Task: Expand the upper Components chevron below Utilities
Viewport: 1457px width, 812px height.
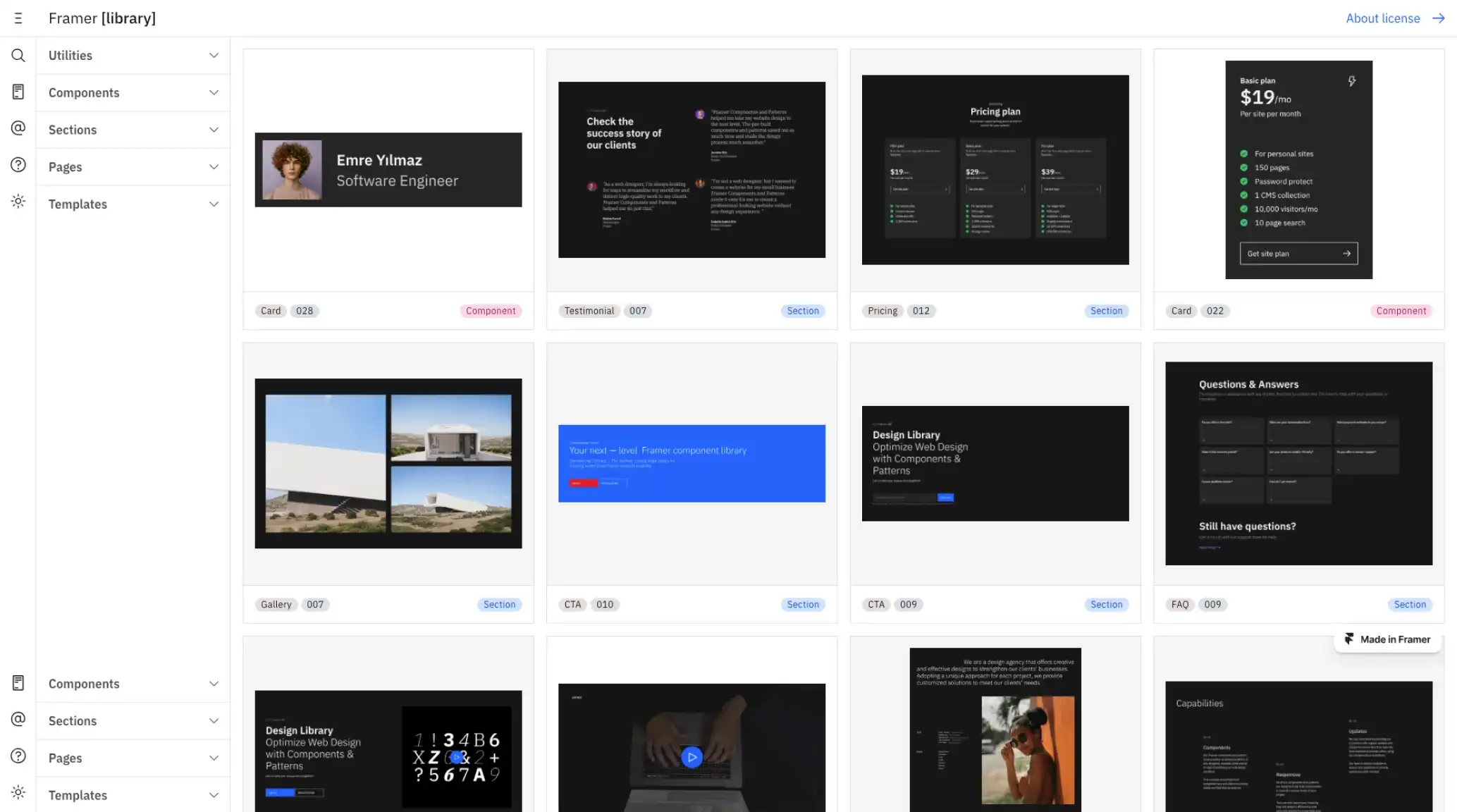Action: (x=214, y=93)
